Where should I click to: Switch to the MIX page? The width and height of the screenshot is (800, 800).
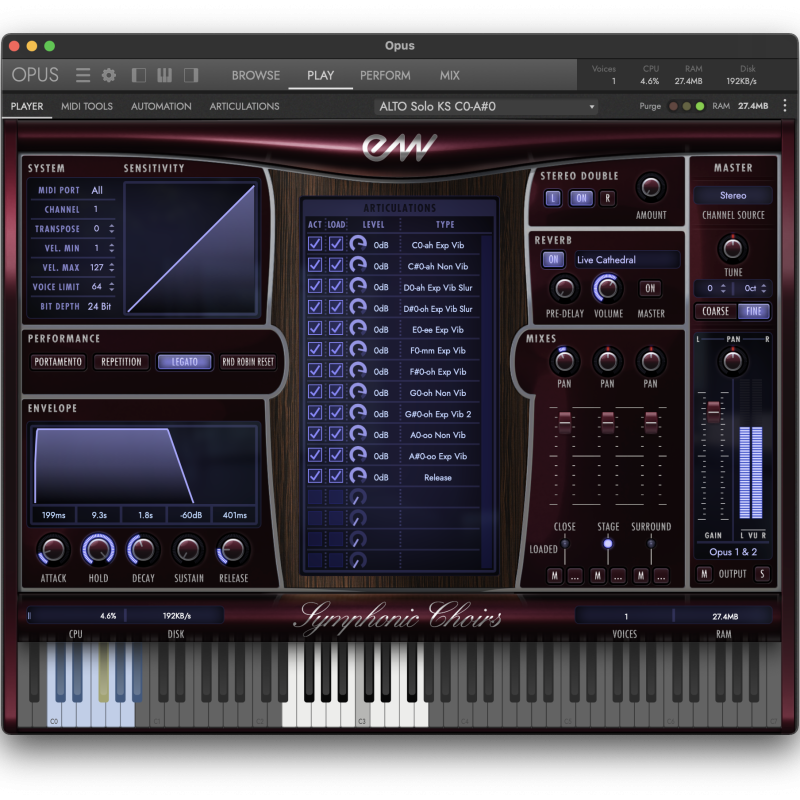[449, 76]
